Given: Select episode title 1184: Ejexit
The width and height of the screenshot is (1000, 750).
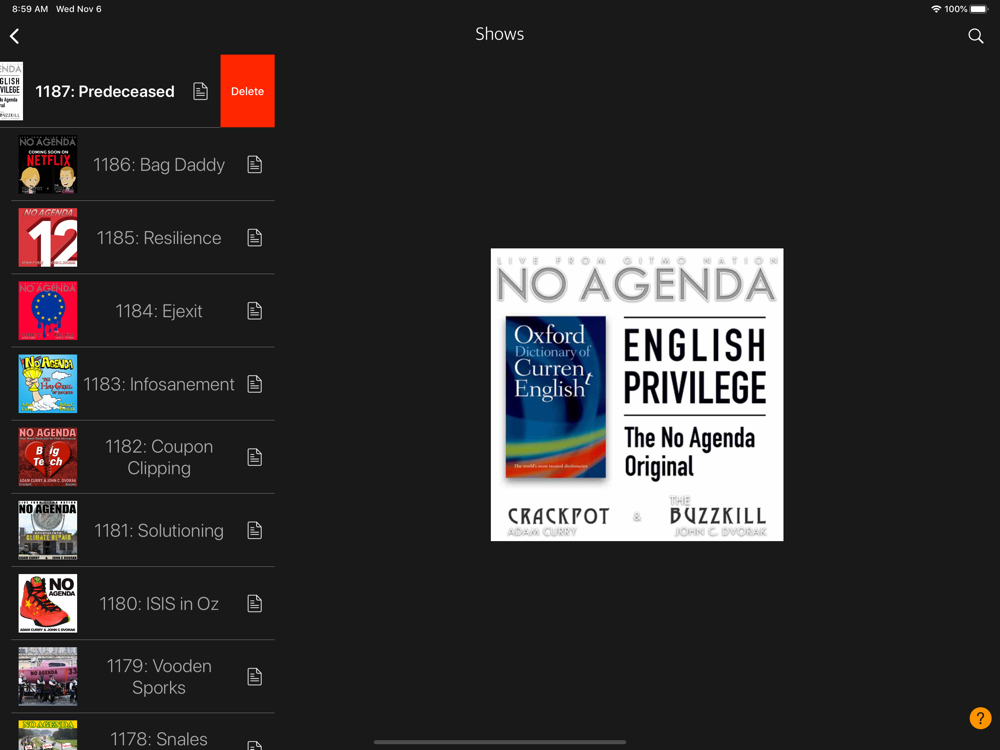Looking at the screenshot, I should pyautogui.click(x=159, y=311).
